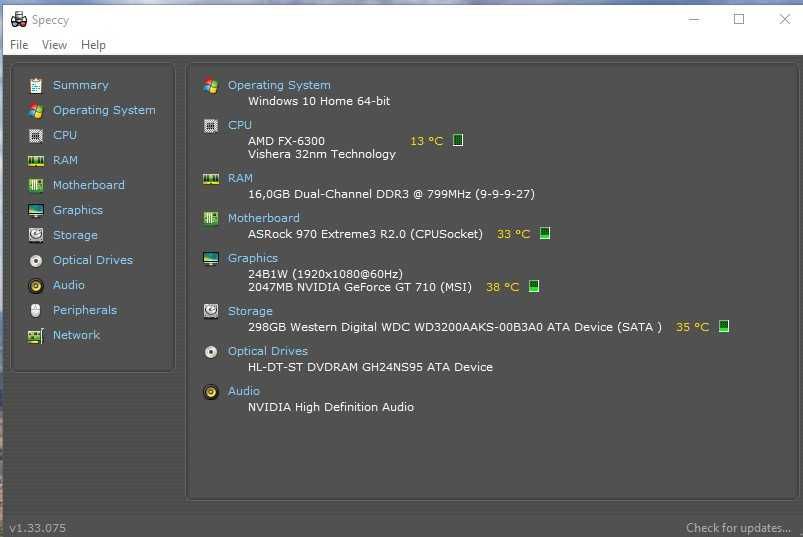
Task: Click the Operating System Windows flag sidebar icon
Action: [36, 111]
